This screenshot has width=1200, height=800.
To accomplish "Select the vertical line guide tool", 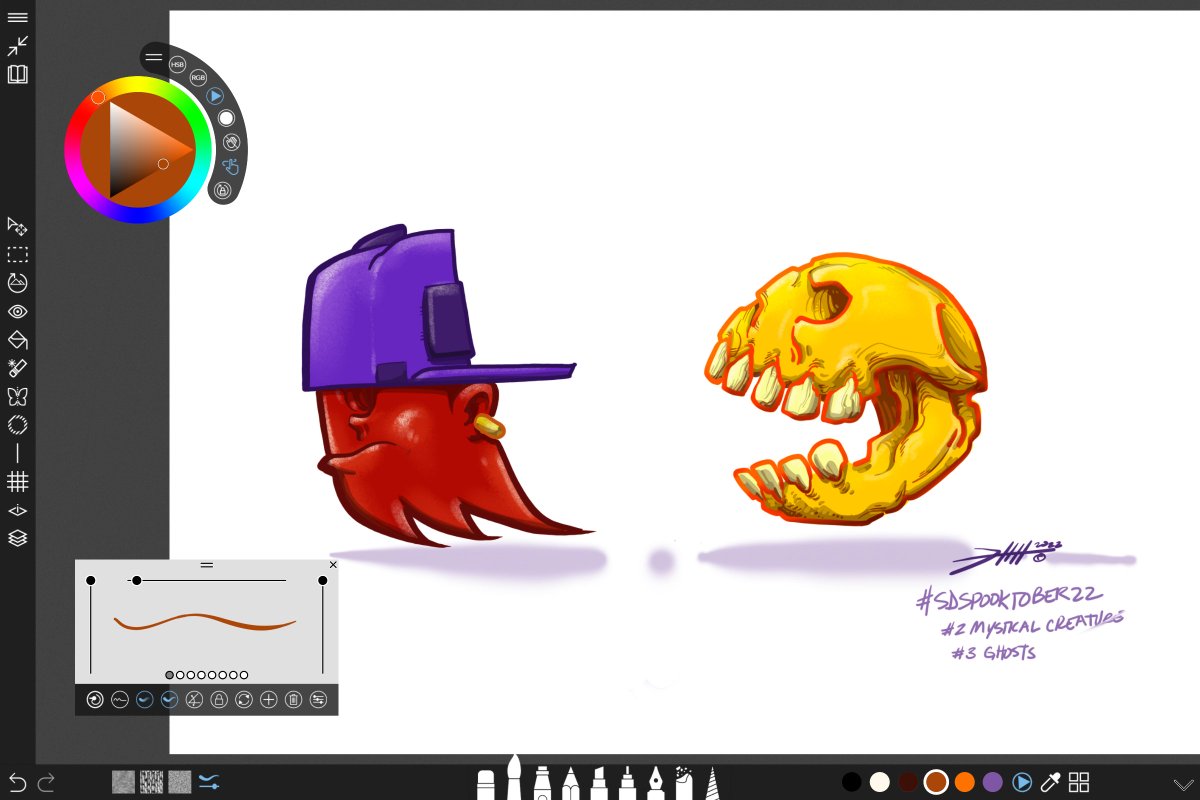I will click(x=17, y=453).
